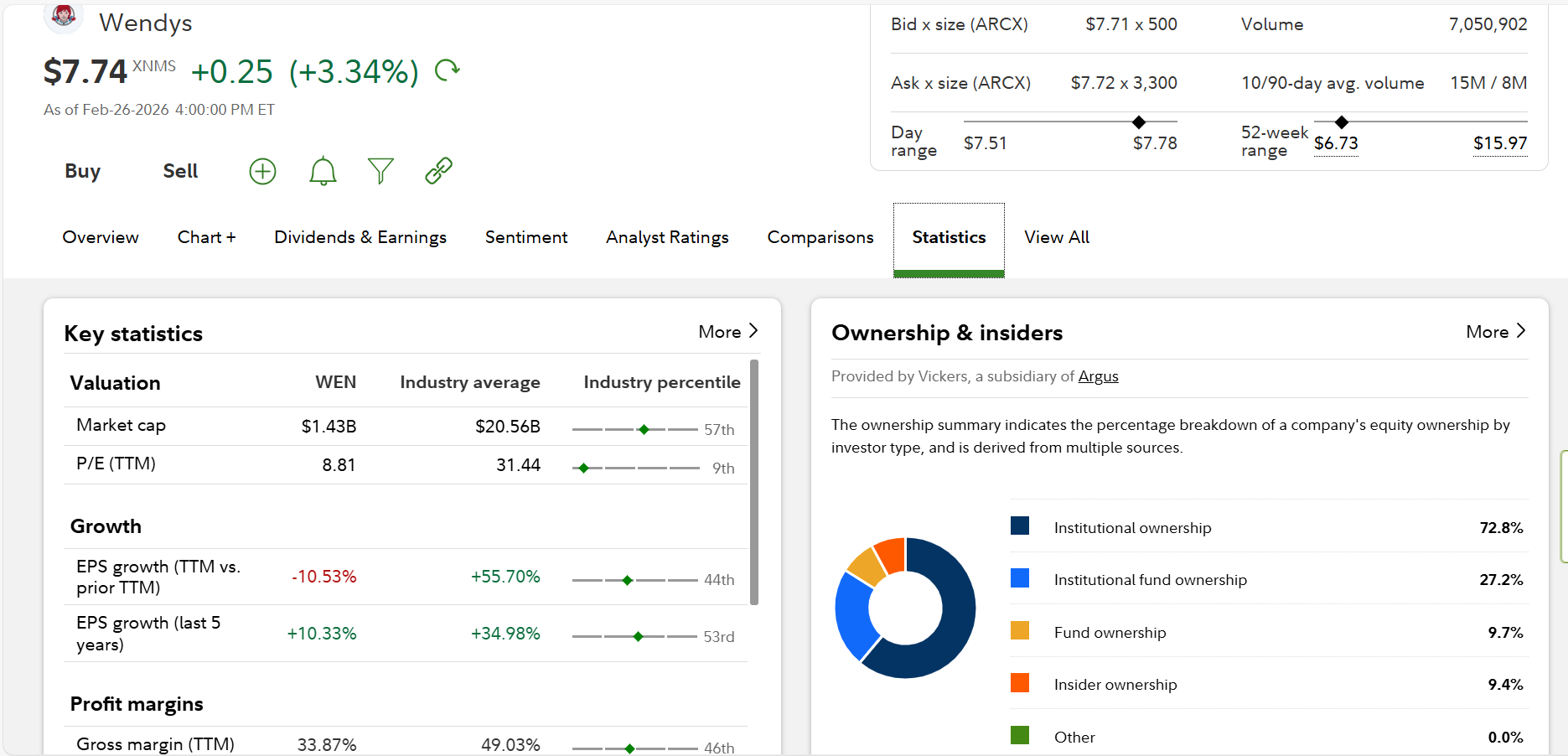Viewport: 1568px width, 756px height.
Task: Click the P/E (TTM) row label
Action: tap(116, 463)
